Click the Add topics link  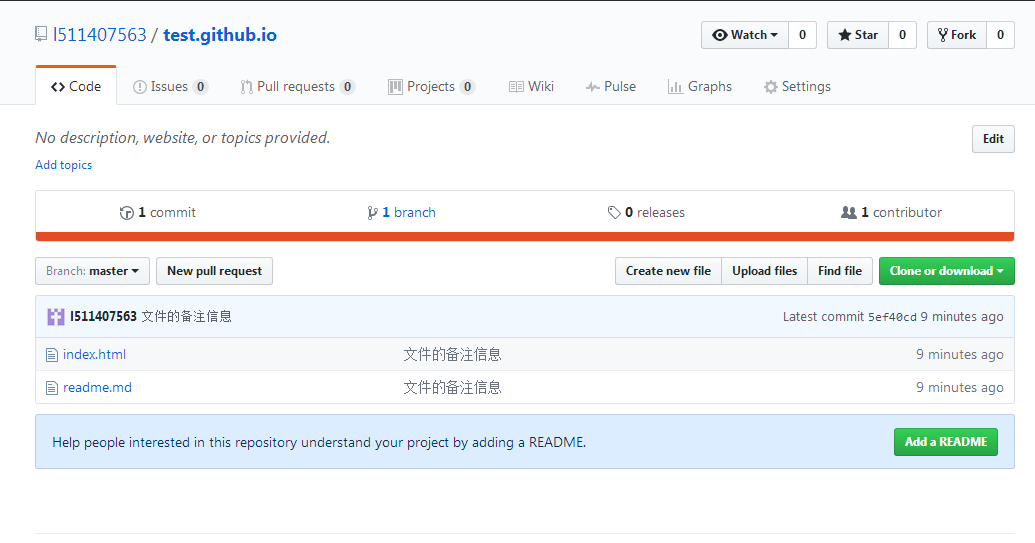click(63, 165)
